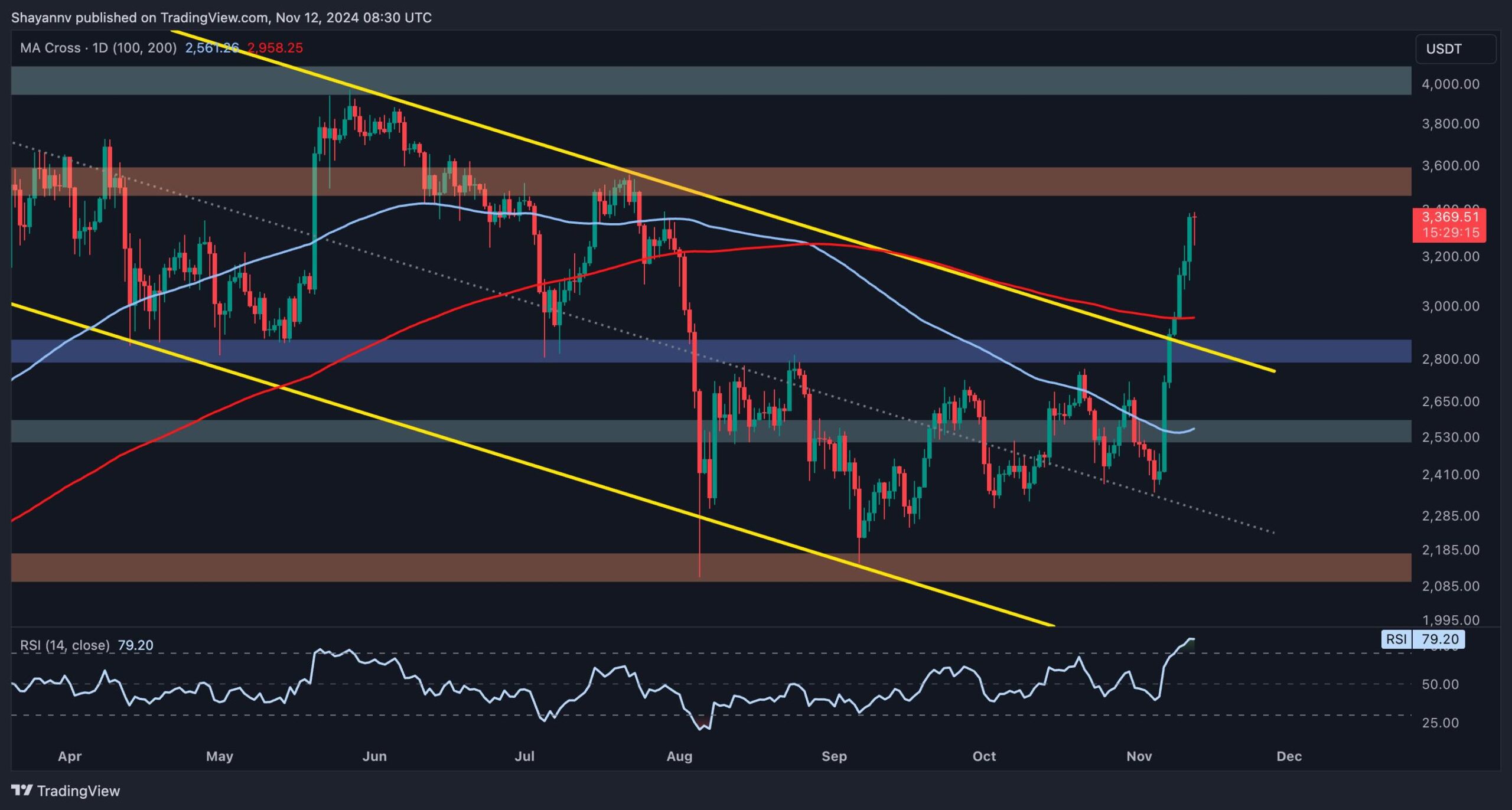Click the 4,000.00 price axis label
This screenshot has height=810, width=1512.
point(1450,84)
